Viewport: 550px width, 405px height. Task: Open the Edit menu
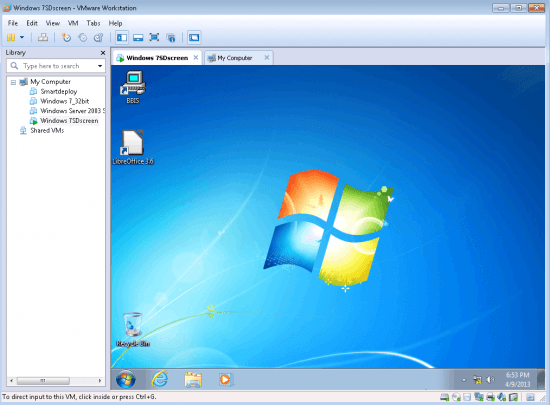(32, 23)
